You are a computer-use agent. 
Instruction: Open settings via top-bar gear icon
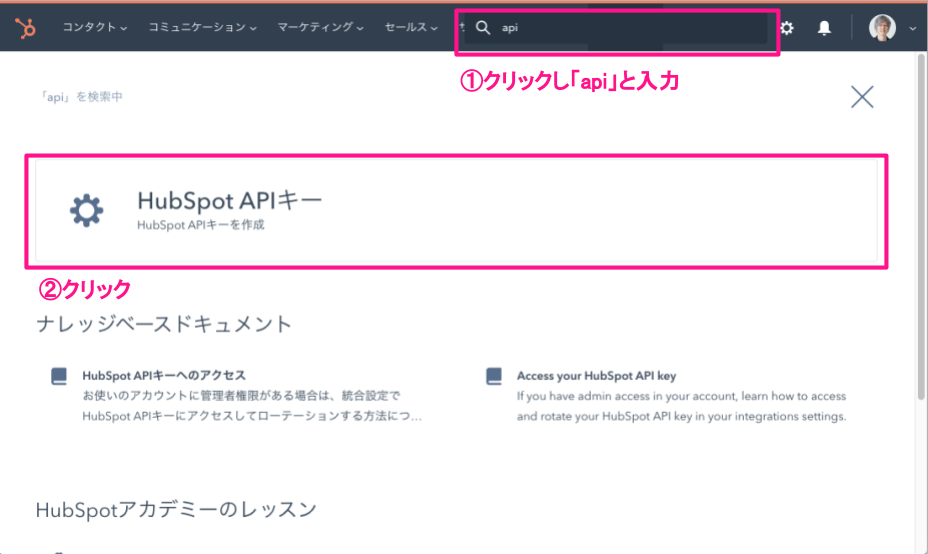[x=787, y=28]
